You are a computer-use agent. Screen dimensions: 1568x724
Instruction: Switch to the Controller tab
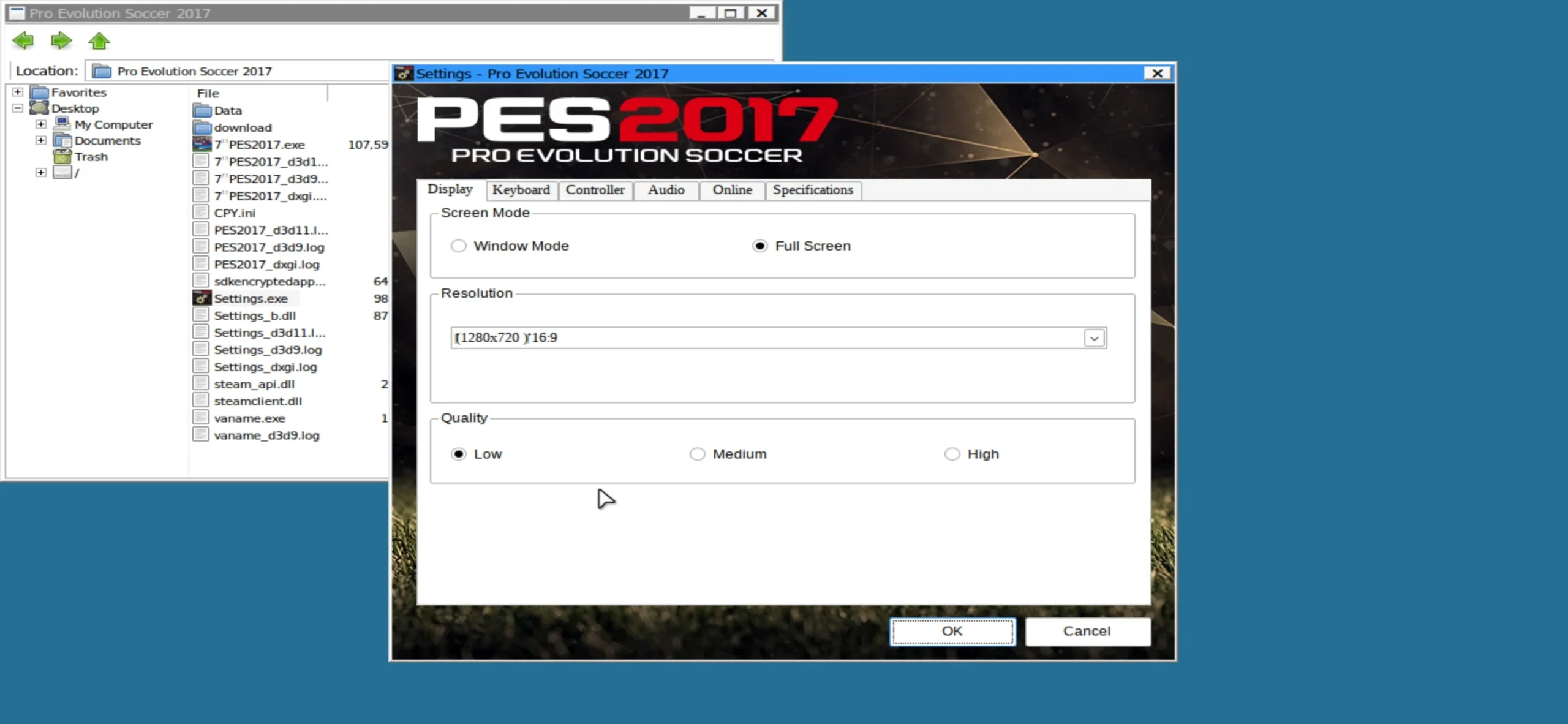(x=595, y=190)
